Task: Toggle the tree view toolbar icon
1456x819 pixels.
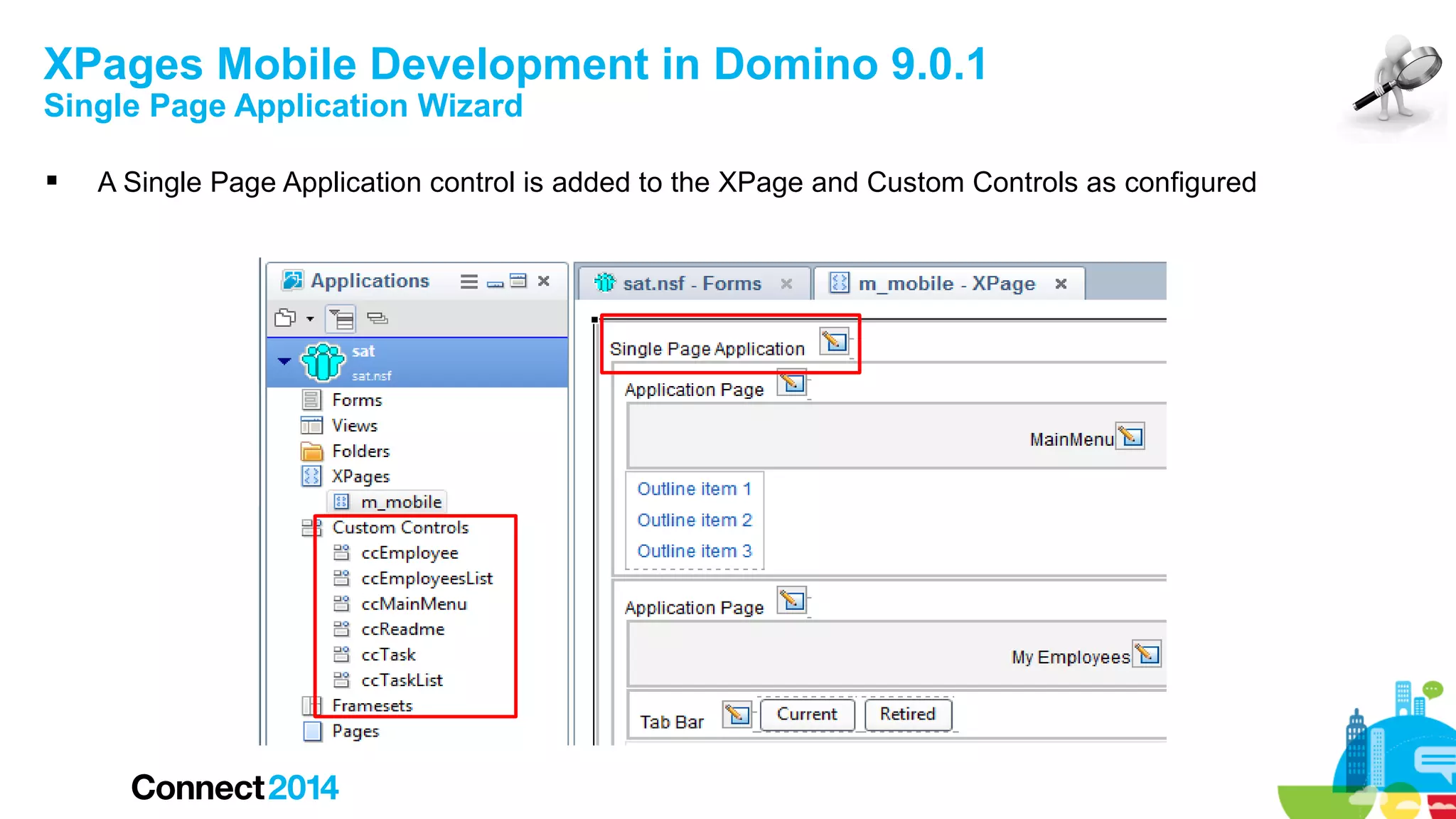Action: pos(341,318)
